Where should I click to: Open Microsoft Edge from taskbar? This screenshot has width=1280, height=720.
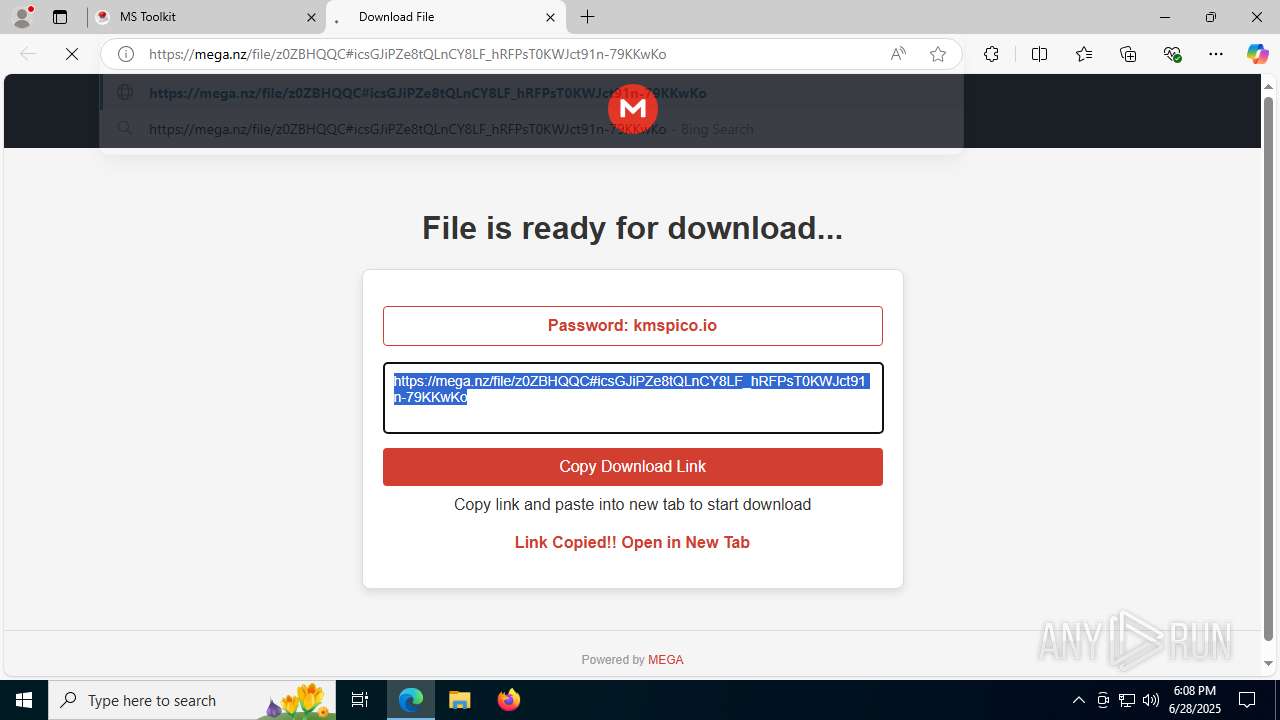[x=411, y=700]
